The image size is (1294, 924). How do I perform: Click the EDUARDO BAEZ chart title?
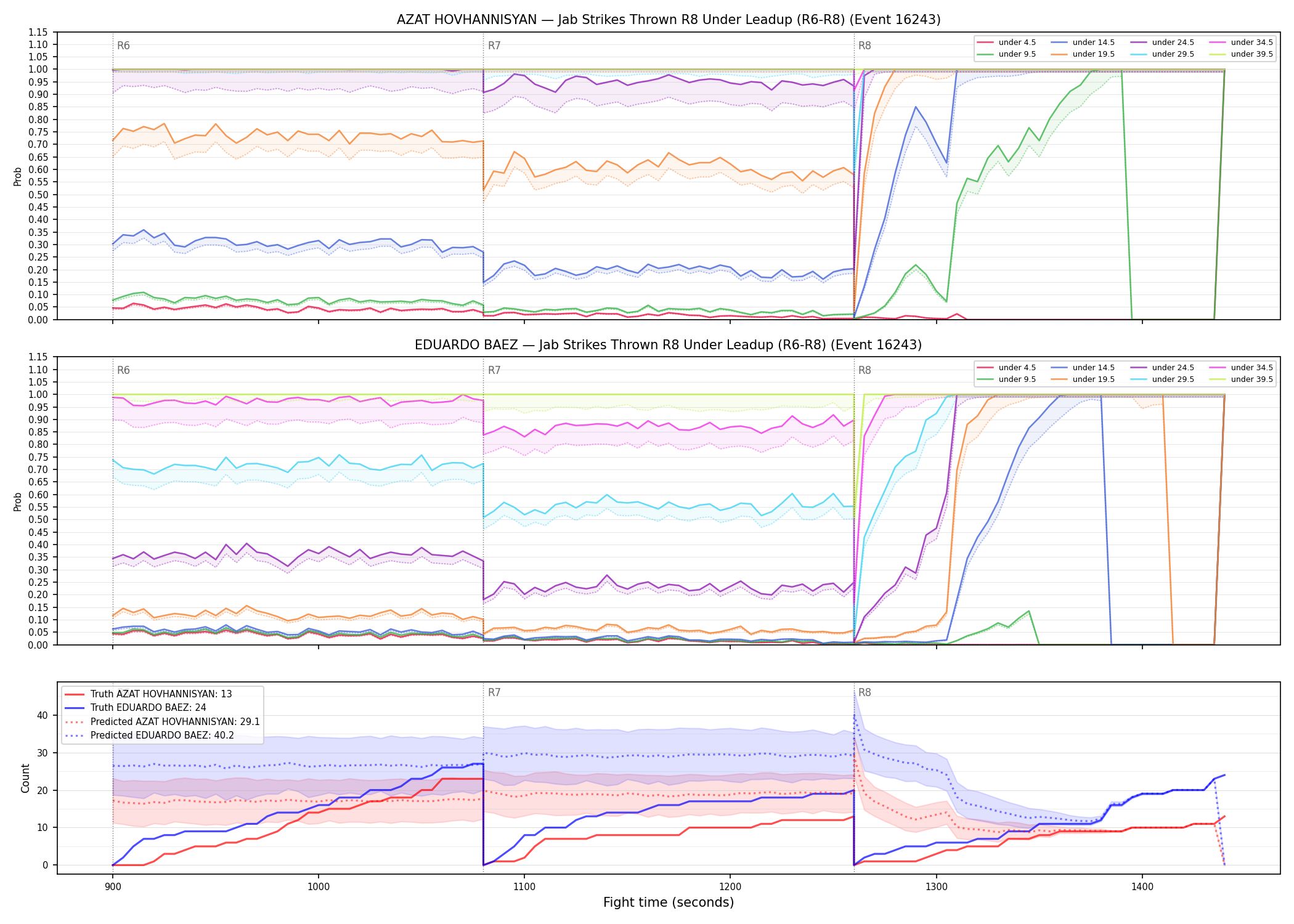click(669, 345)
